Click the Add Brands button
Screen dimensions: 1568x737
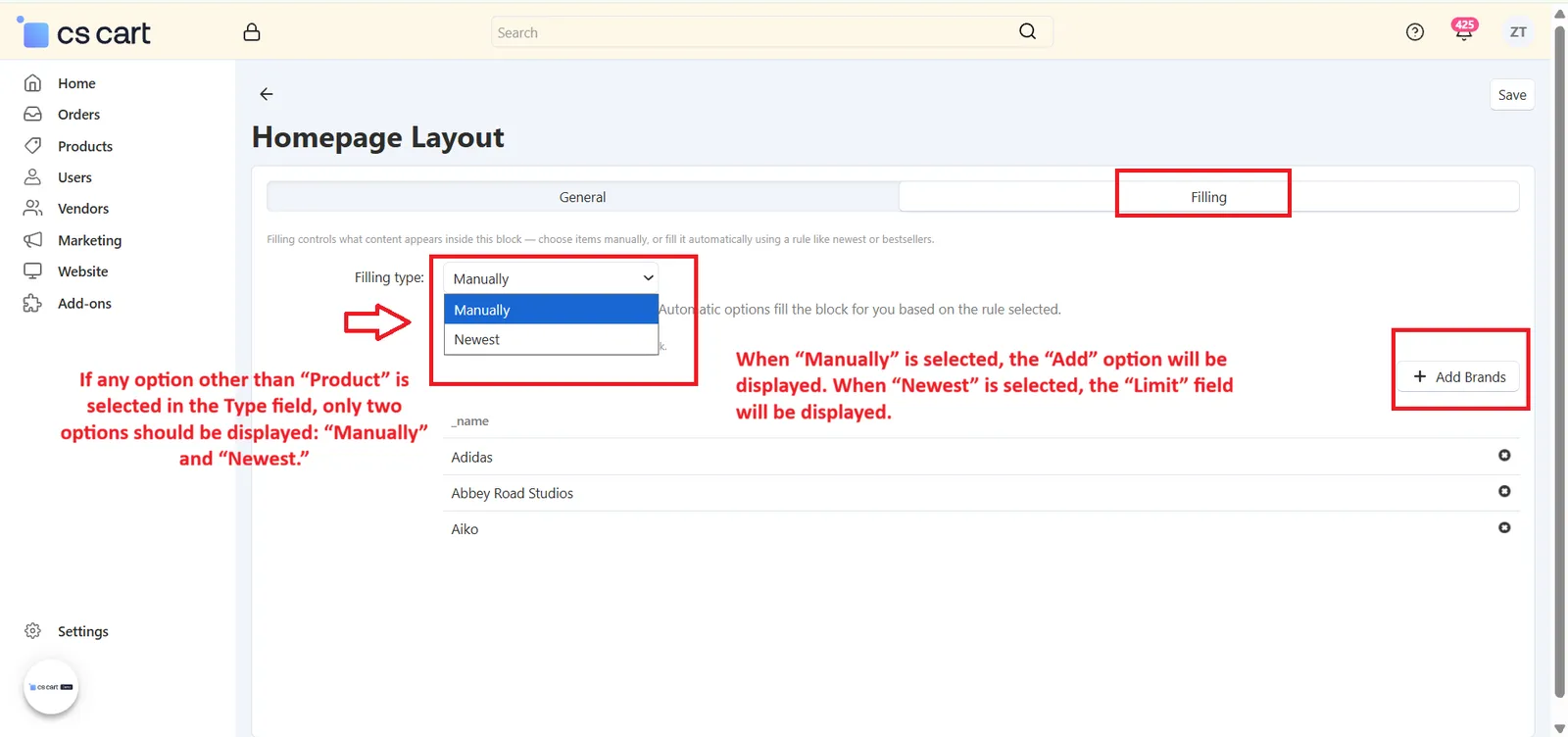click(x=1459, y=376)
